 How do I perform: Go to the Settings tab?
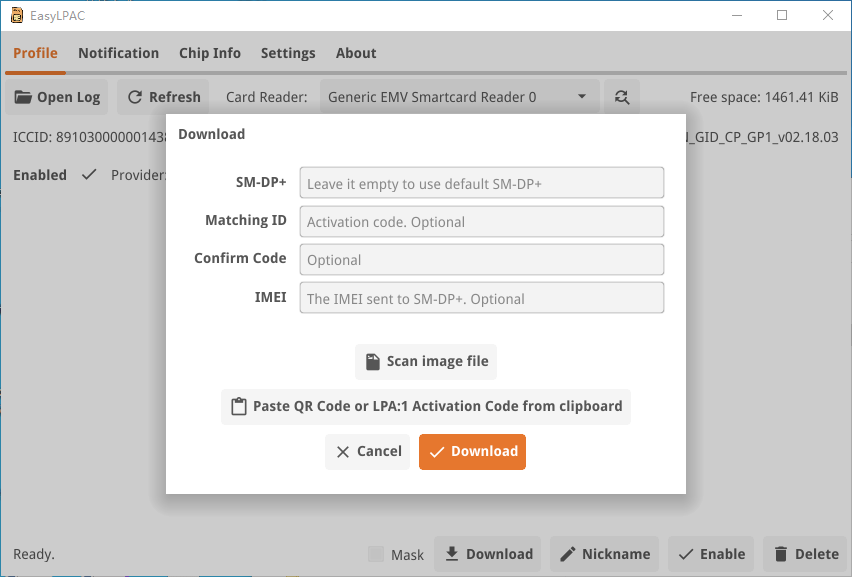click(288, 53)
